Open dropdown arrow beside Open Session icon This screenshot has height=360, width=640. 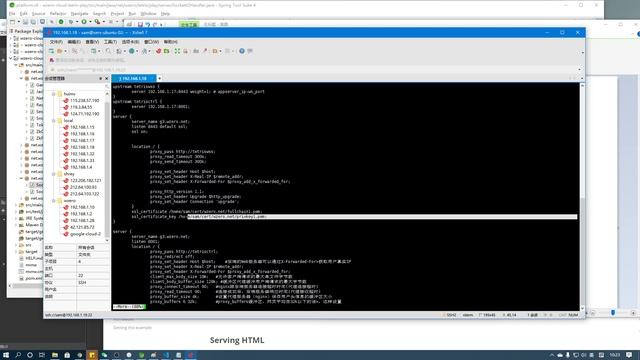click(65, 51)
